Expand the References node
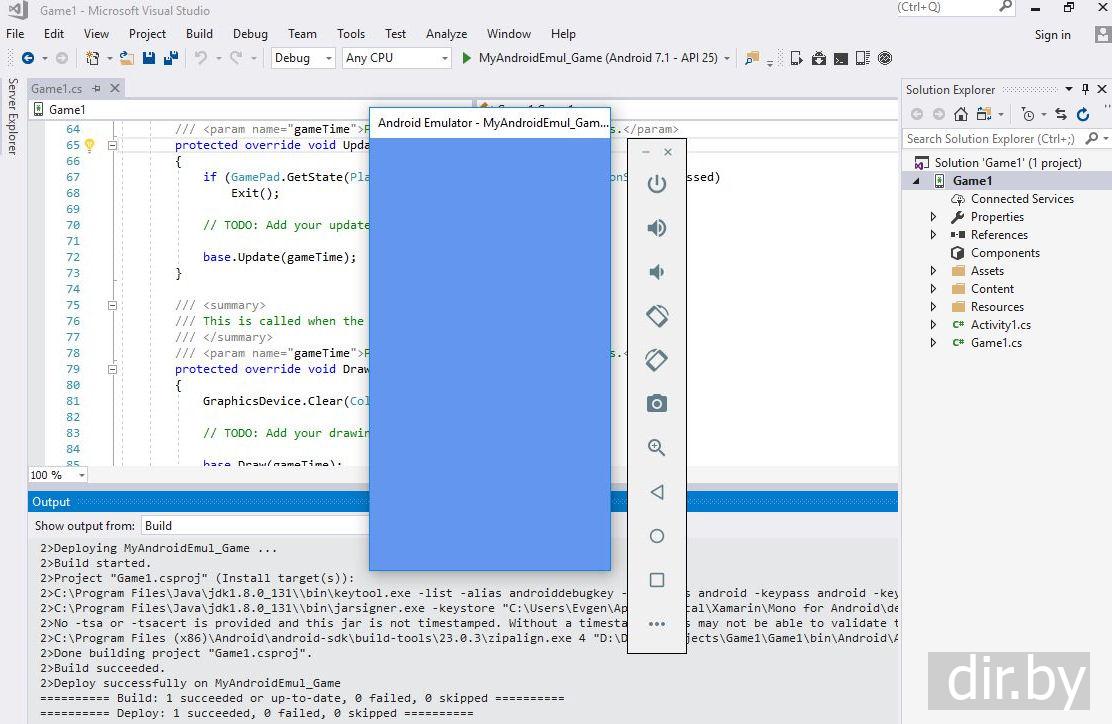 [x=934, y=235]
